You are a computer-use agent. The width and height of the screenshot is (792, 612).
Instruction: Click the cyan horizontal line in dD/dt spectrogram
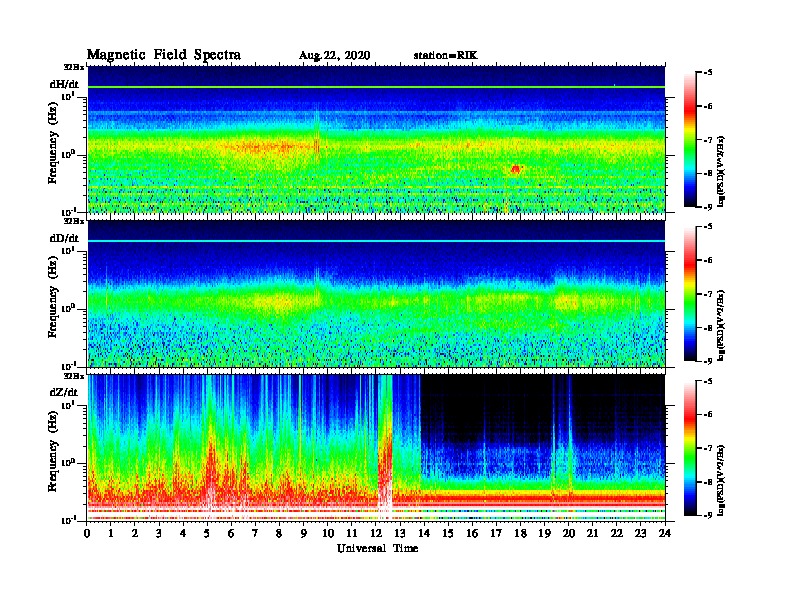[376, 241]
